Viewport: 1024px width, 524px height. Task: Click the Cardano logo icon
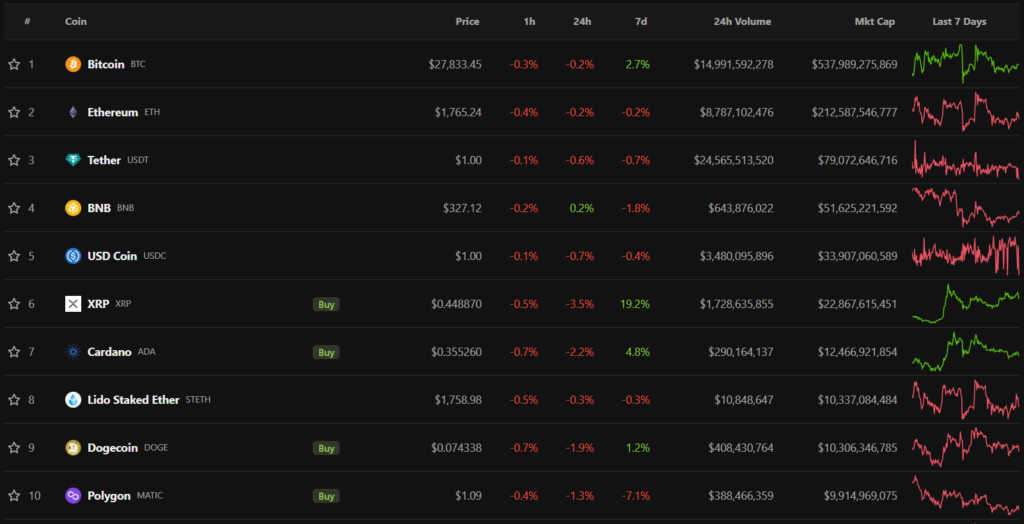click(73, 352)
